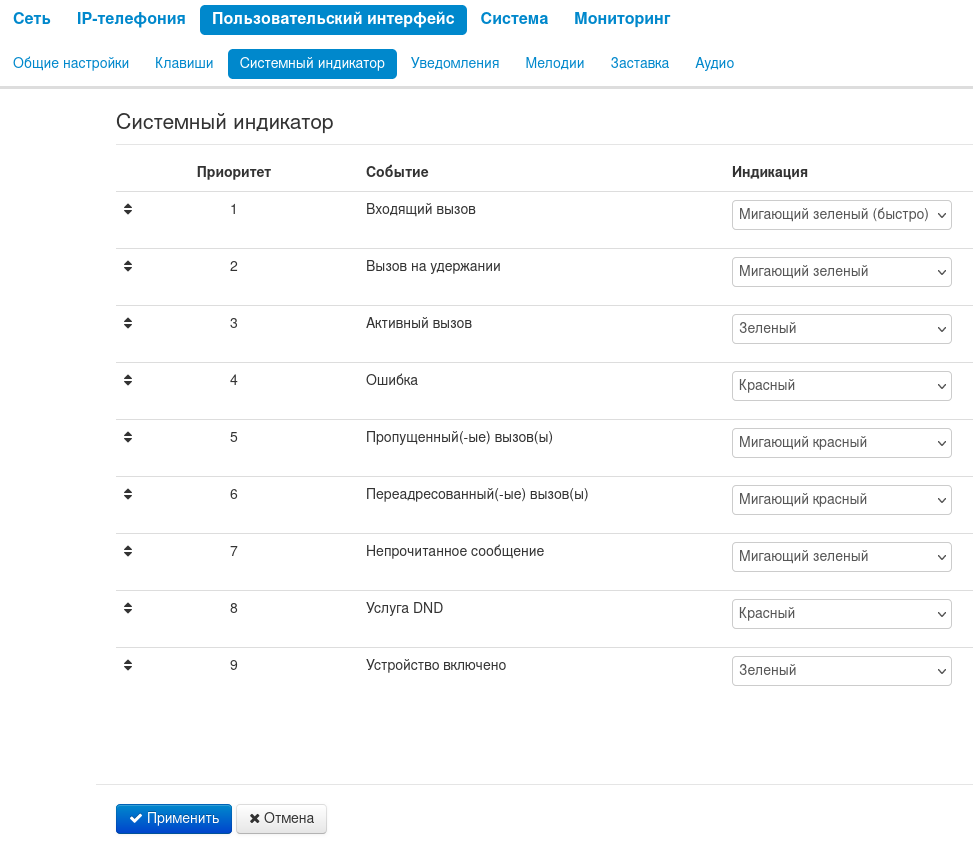Image resolution: width=973 pixels, height=845 pixels.
Task: Click the sort handle on Непрочитанное сообщение row
Action: point(128,552)
